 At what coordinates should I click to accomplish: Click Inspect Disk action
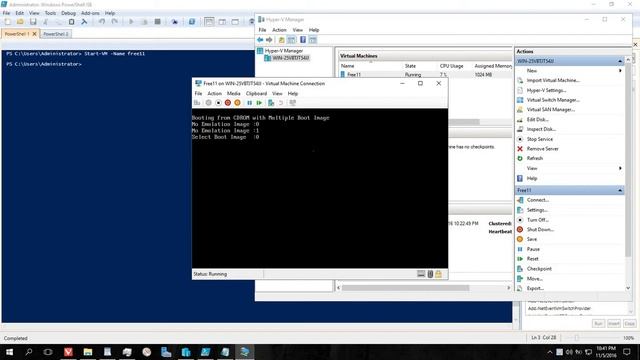[541, 129]
